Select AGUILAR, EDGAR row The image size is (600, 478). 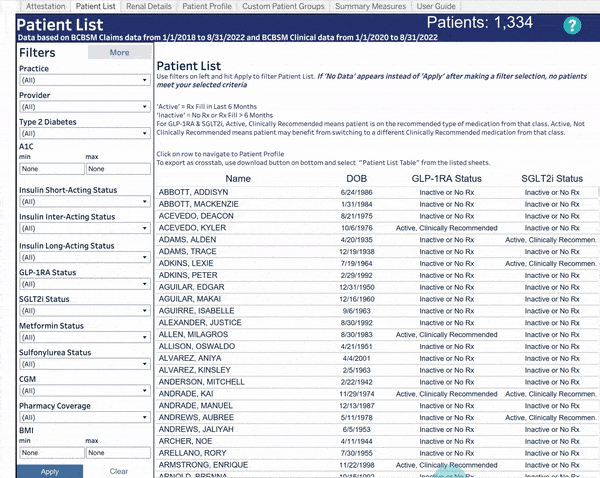coord(377,287)
